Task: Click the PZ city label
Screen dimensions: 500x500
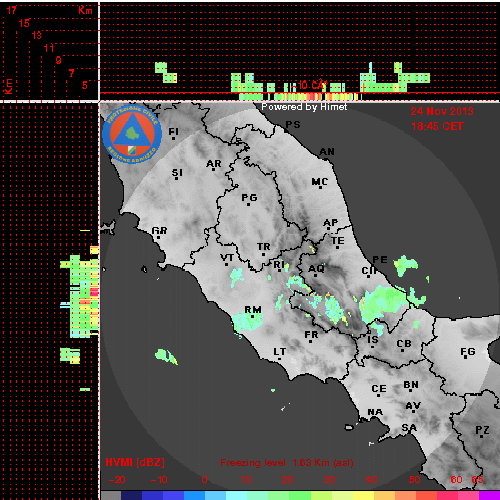Action: [x=482, y=430]
